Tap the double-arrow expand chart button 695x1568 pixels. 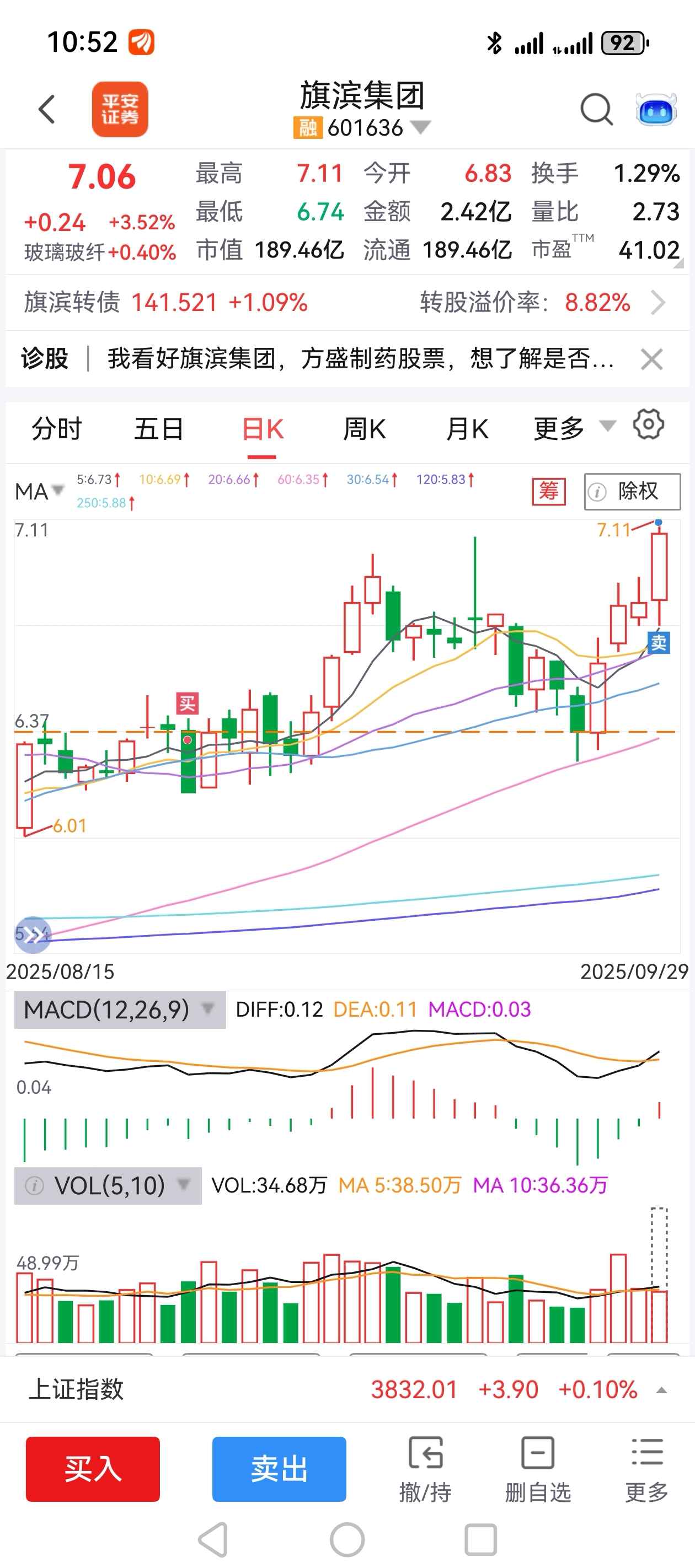tap(33, 935)
